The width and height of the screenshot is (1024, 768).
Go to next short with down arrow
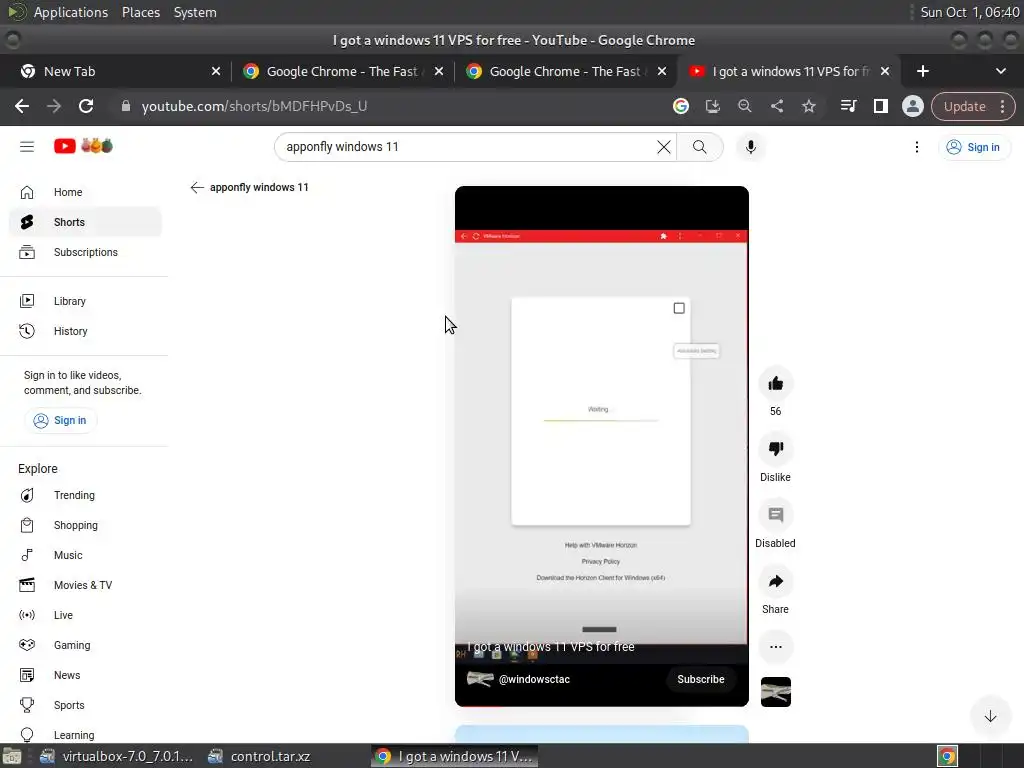point(990,716)
